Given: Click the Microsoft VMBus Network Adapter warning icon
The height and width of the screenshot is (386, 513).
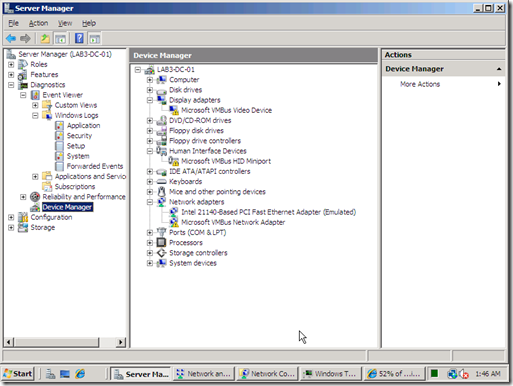Looking at the screenshot, I should click(x=174, y=222).
